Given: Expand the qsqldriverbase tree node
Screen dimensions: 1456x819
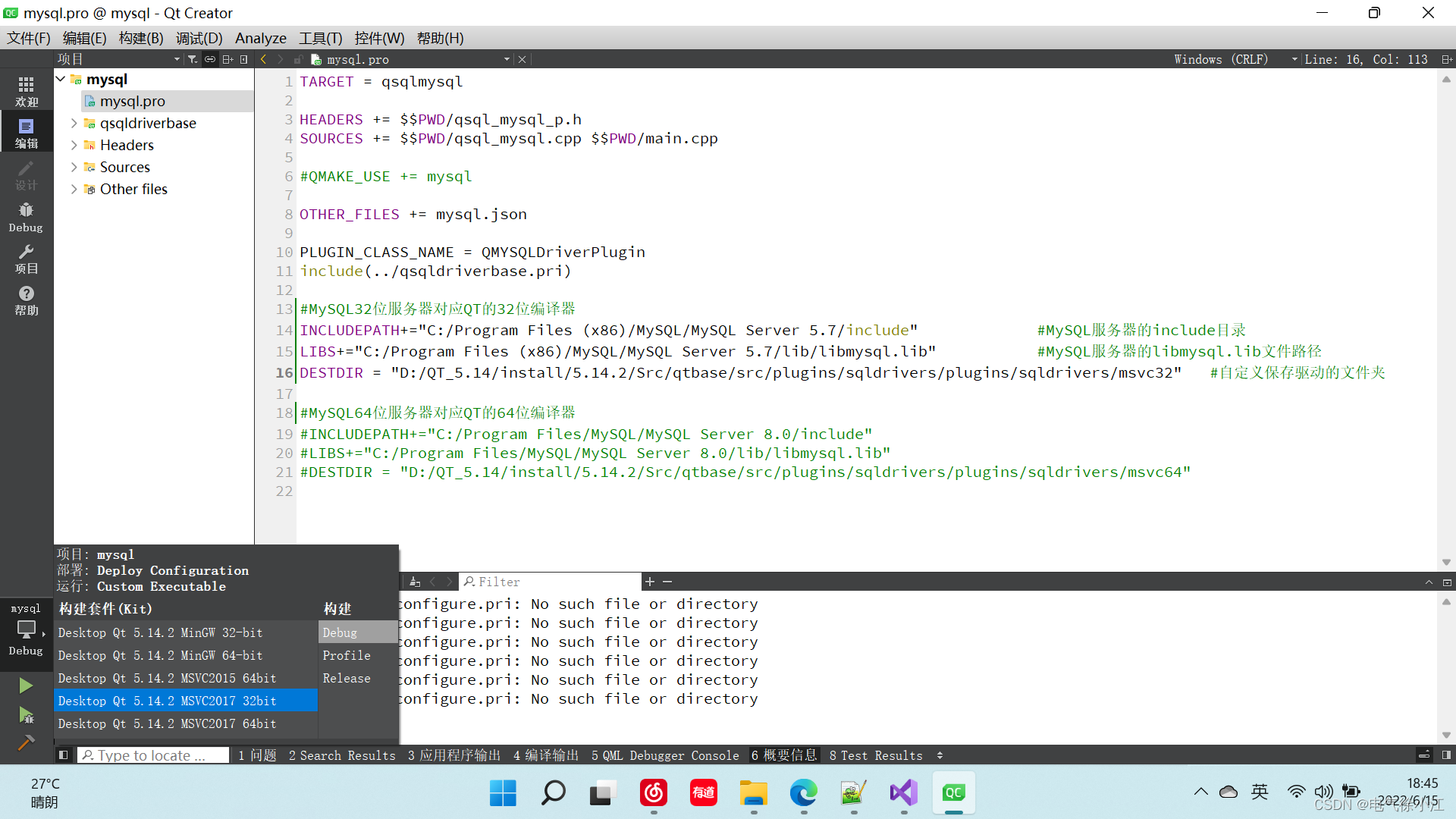Looking at the screenshot, I should [x=74, y=123].
